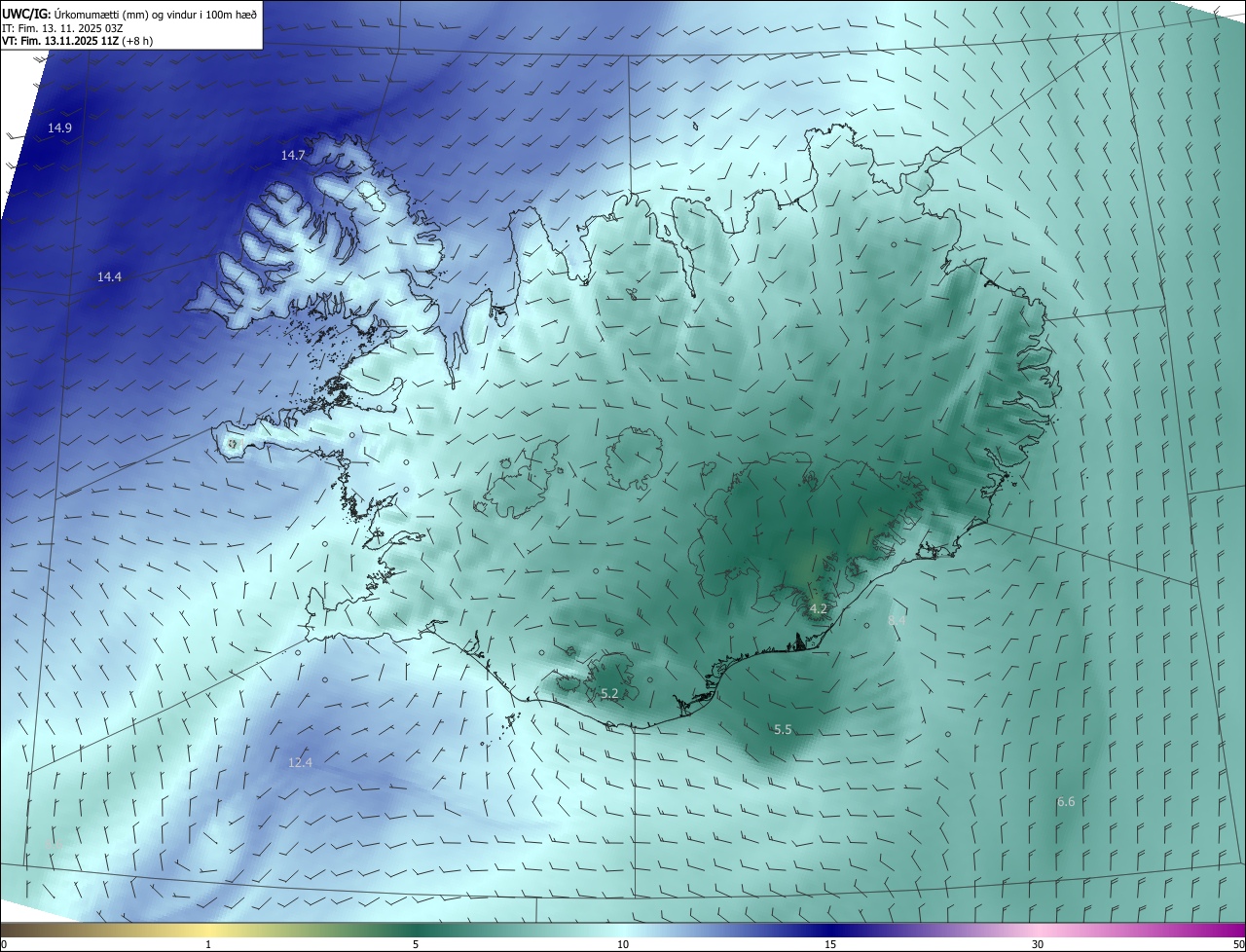
Task: Click the UWC/IG title text
Action: (x=129, y=15)
